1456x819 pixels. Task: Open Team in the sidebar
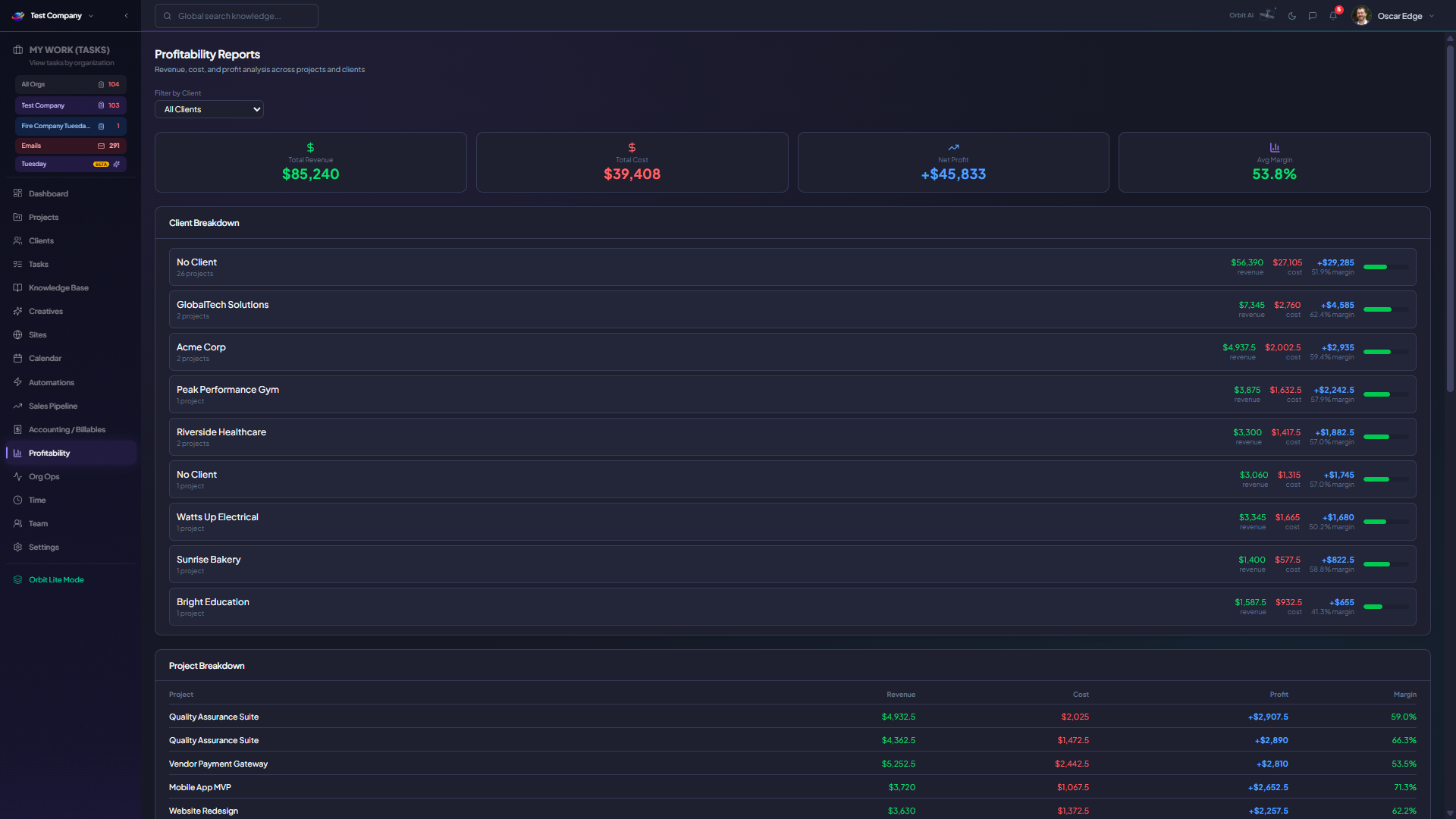(71, 524)
